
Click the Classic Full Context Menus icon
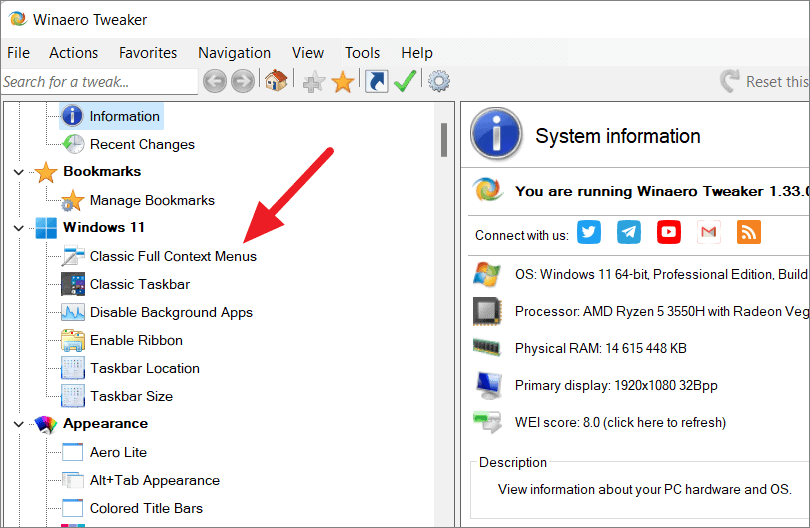73,256
